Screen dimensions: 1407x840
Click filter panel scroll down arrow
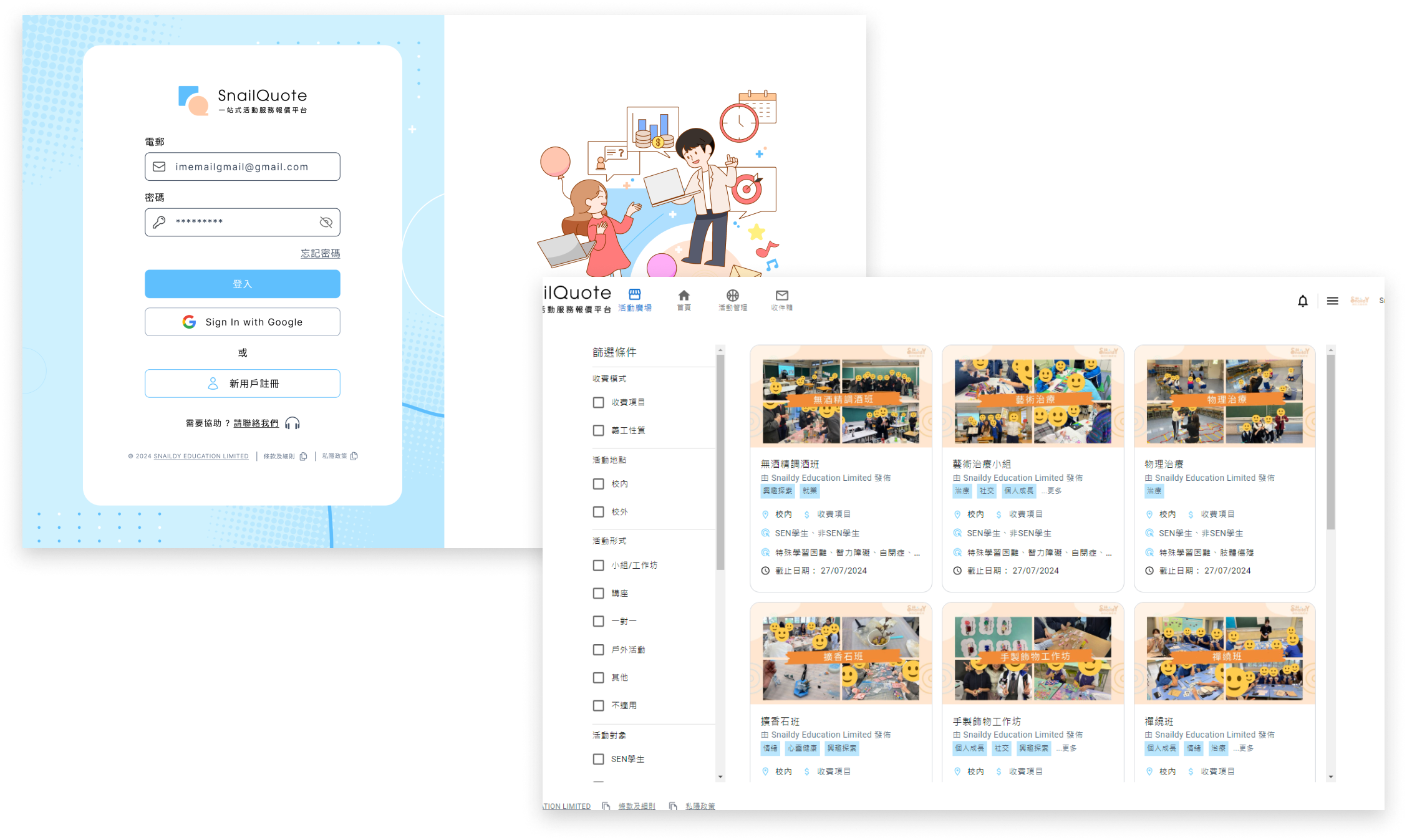[720, 777]
